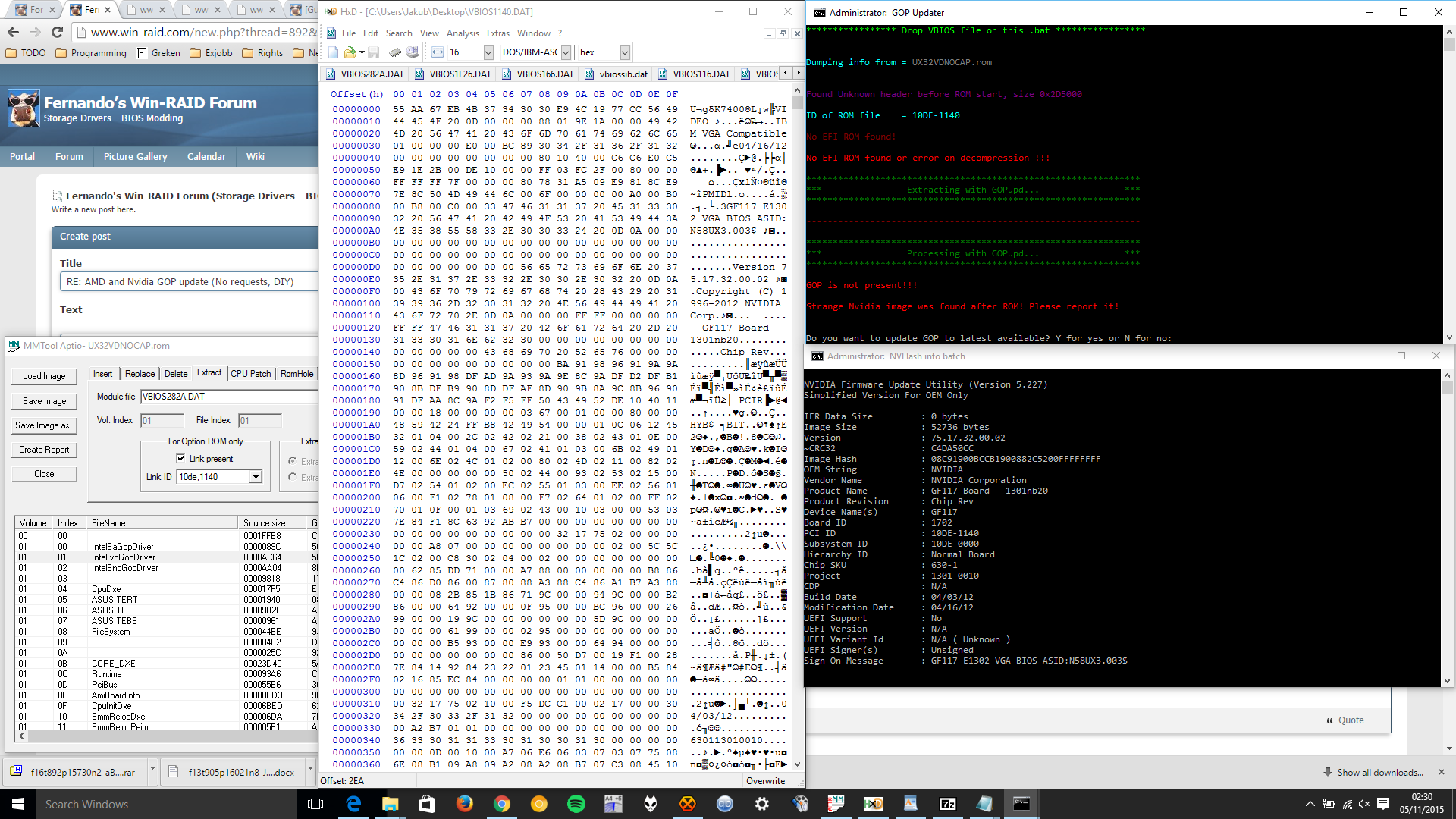Viewport: 1456px width, 819px height.
Task: Click Open RAM chip icon in HxD
Action: click(x=395, y=52)
